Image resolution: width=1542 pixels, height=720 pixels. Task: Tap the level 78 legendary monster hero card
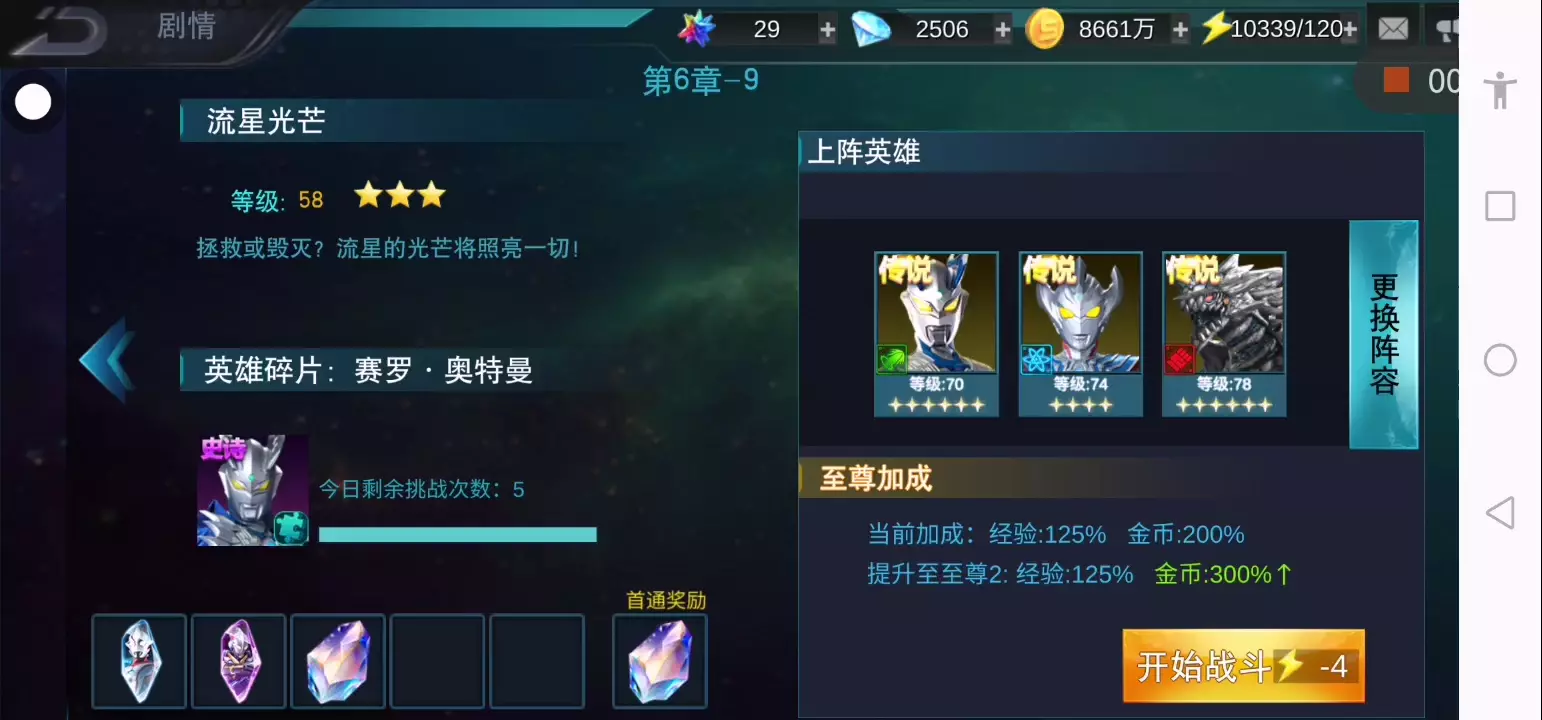click(x=1224, y=334)
